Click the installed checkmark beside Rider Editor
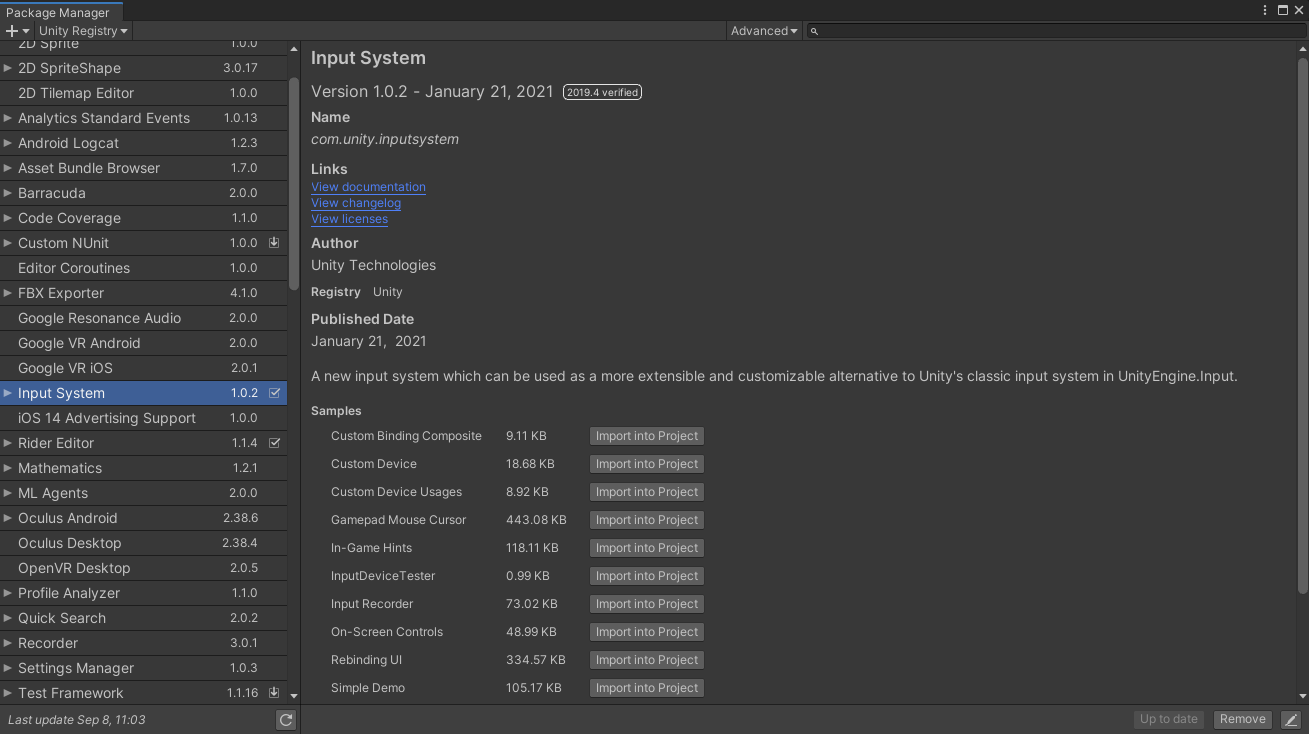 [x=274, y=443]
